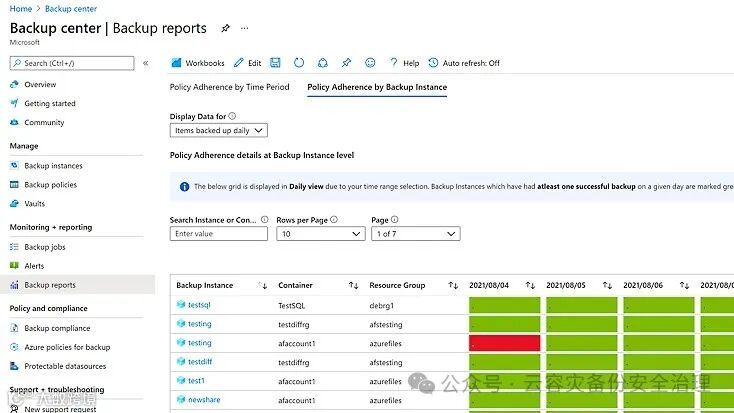Open Workbooks from the toolbar
This screenshot has width=734, height=413.
point(198,63)
